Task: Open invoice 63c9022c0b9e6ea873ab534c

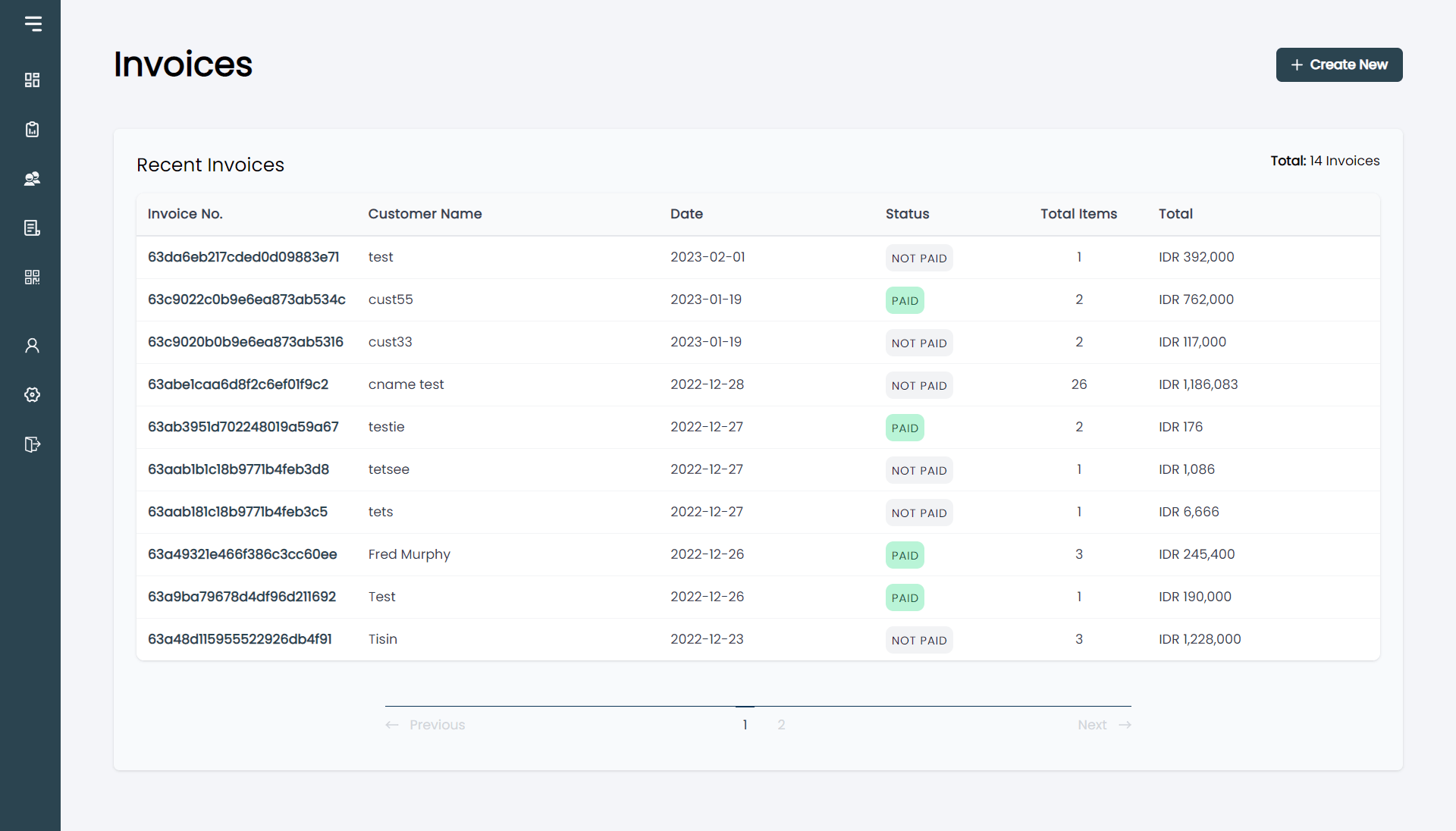Action: 246,299
